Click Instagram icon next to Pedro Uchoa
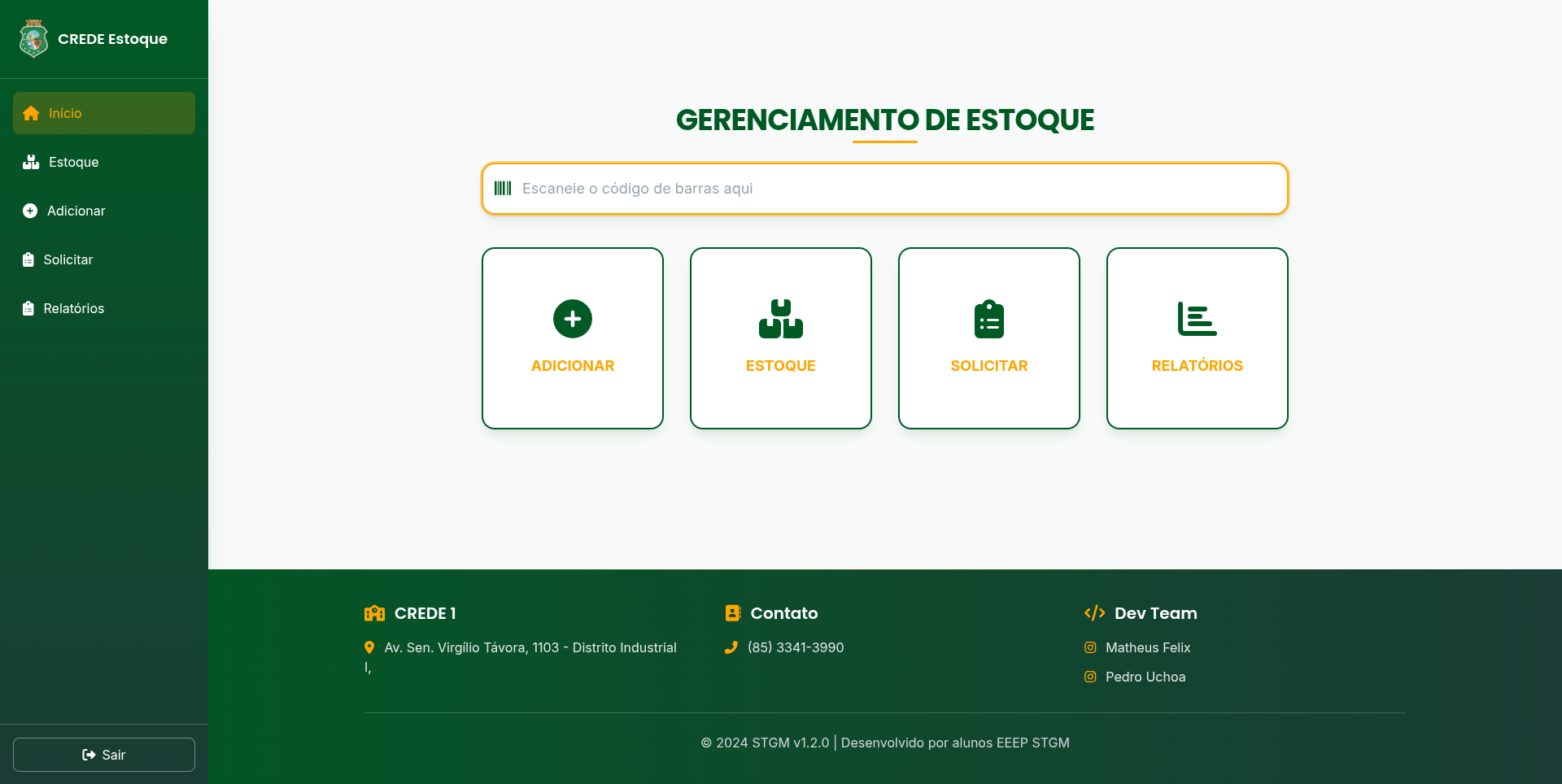1562x784 pixels. click(1090, 677)
